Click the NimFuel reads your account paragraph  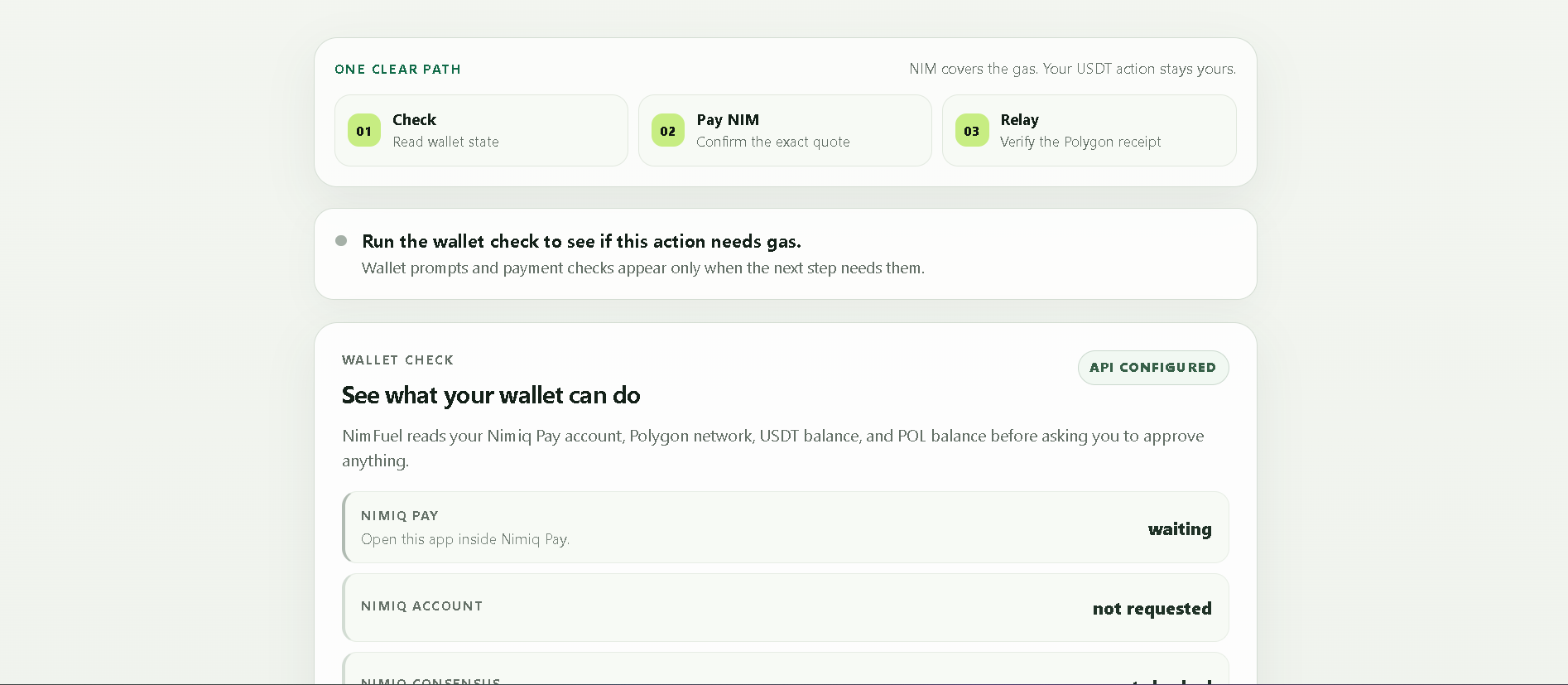coord(773,448)
